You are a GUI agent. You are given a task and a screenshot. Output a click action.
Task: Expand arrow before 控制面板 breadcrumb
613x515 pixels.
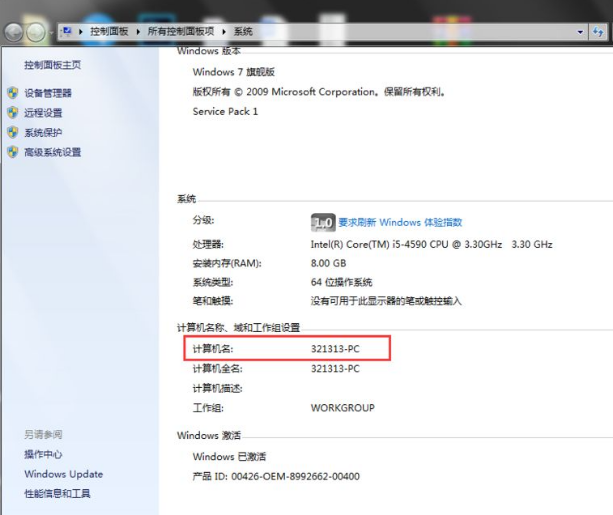(81, 32)
